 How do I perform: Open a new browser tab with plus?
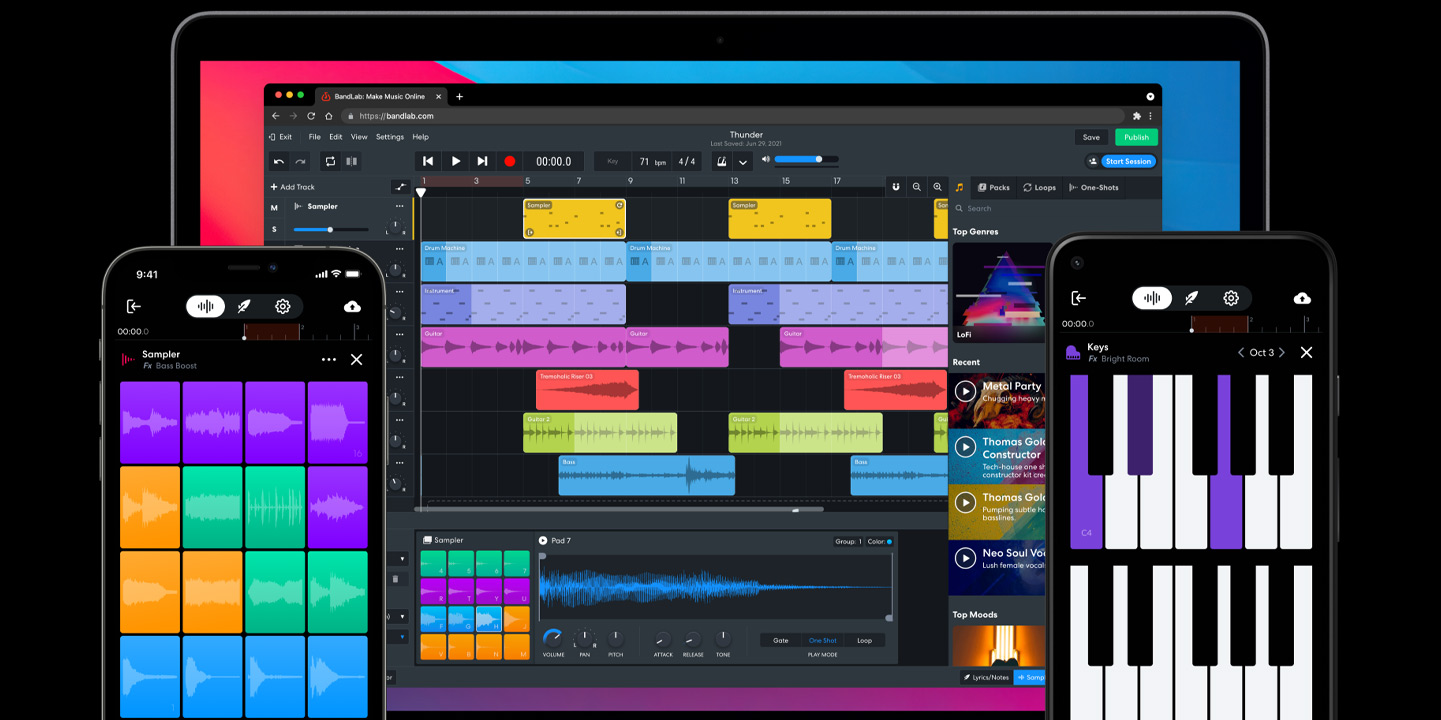click(459, 96)
